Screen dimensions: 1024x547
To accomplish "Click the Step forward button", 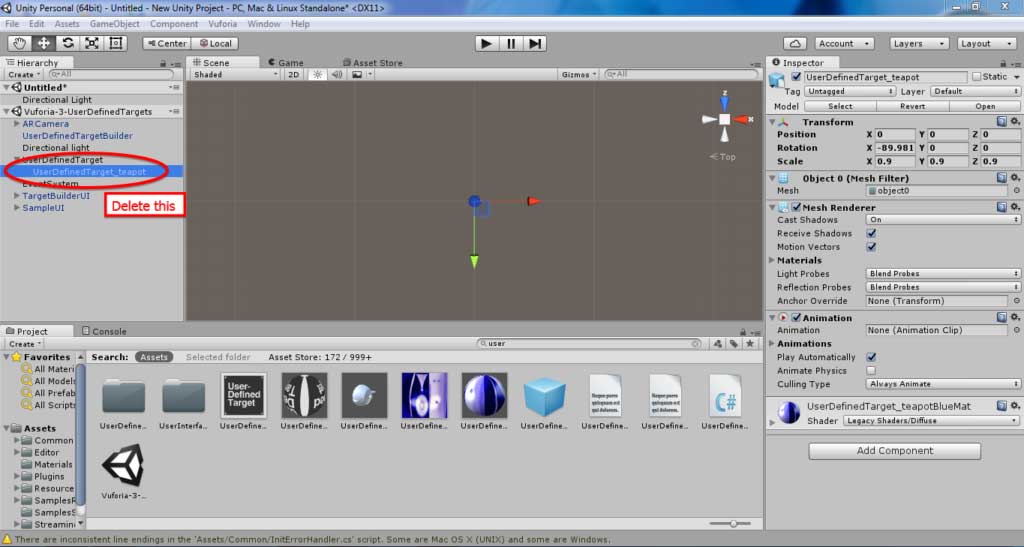I will click(535, 44).
